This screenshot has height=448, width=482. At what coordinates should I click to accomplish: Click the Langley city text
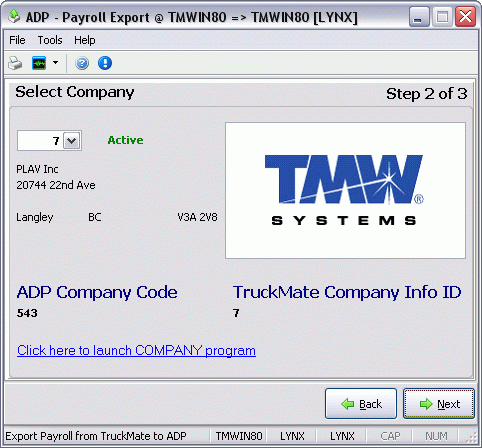click(x=35, y=217)
